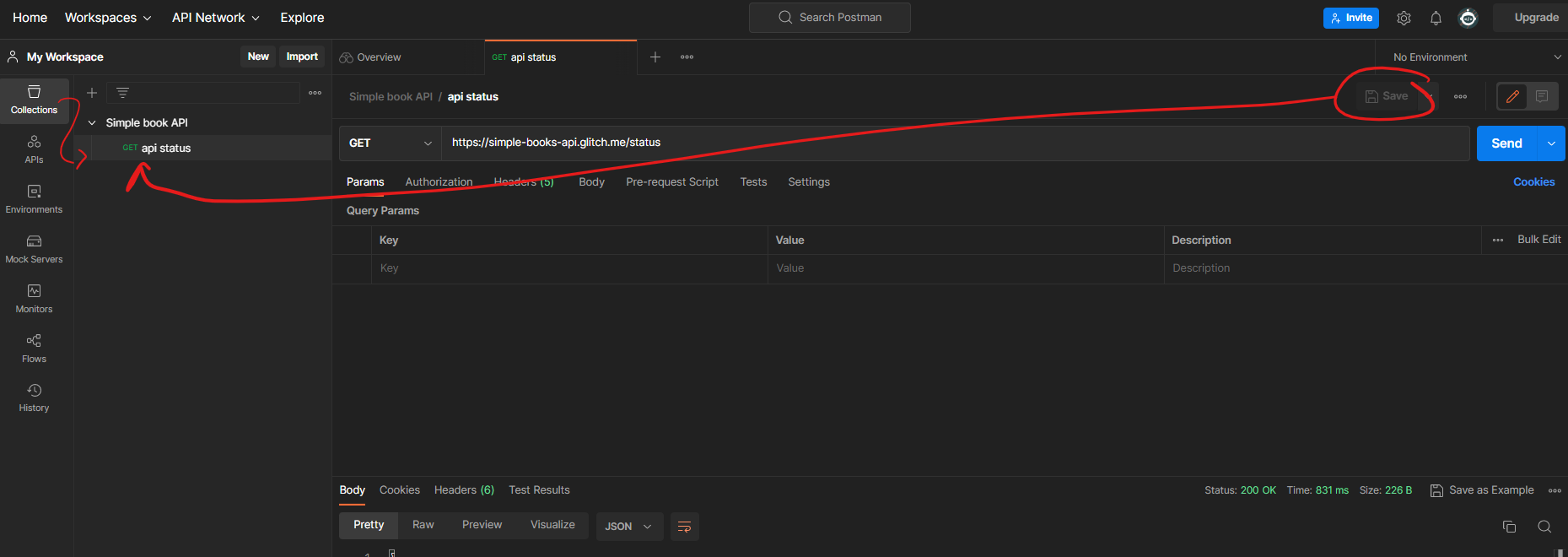Open the Cookies link beside Send

[1533, 182]
